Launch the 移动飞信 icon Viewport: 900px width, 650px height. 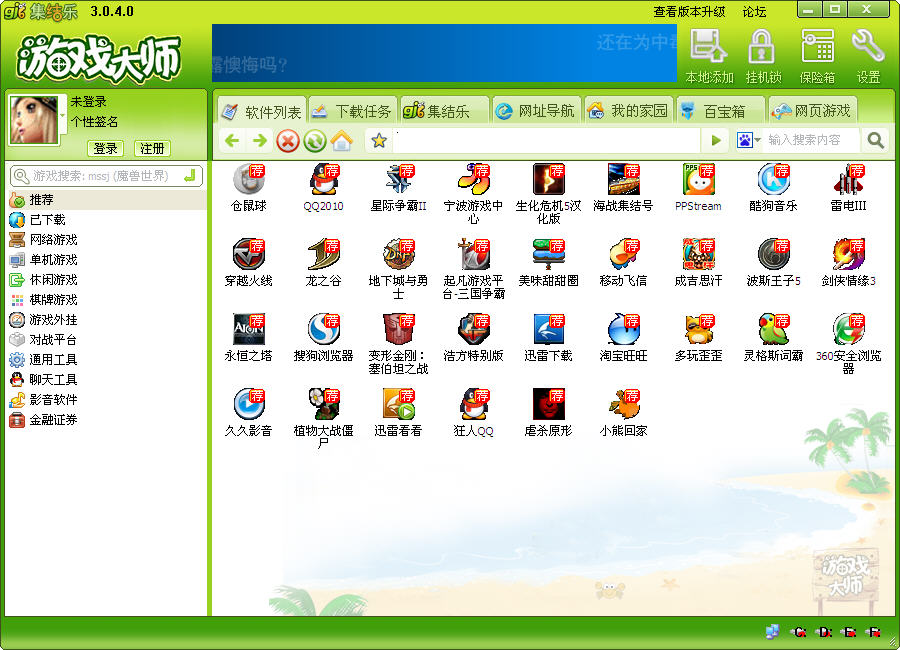(623, 254)
